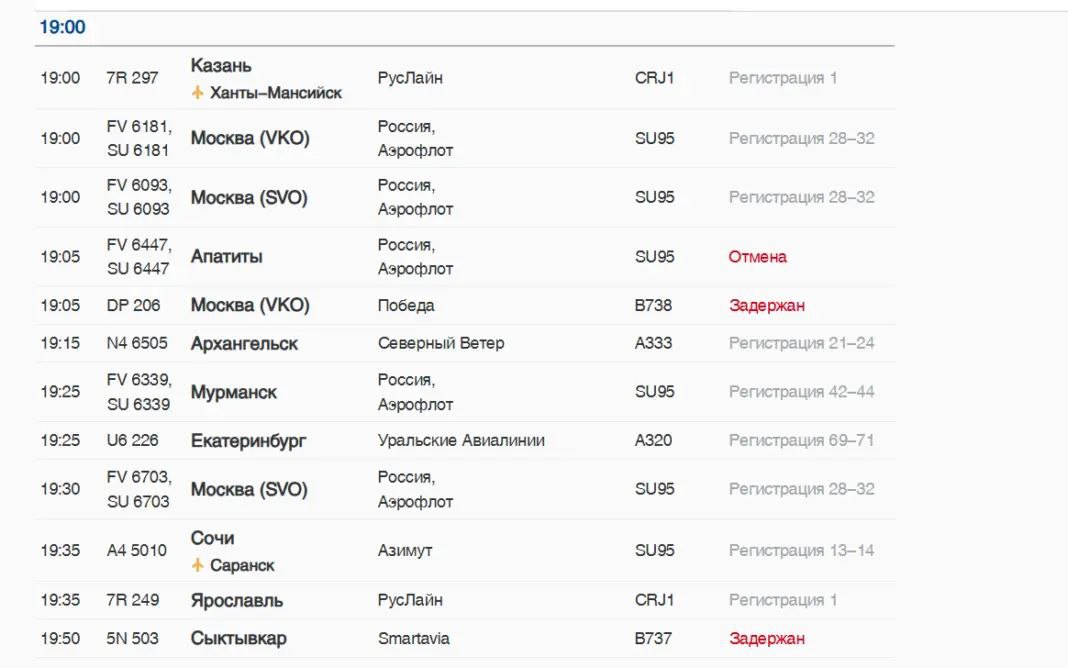The height and width of the screenshot is (668, 1068).
Task: Click Задержан status for flight DP 206
Action: pyautogui.click(x=767, y=306)
